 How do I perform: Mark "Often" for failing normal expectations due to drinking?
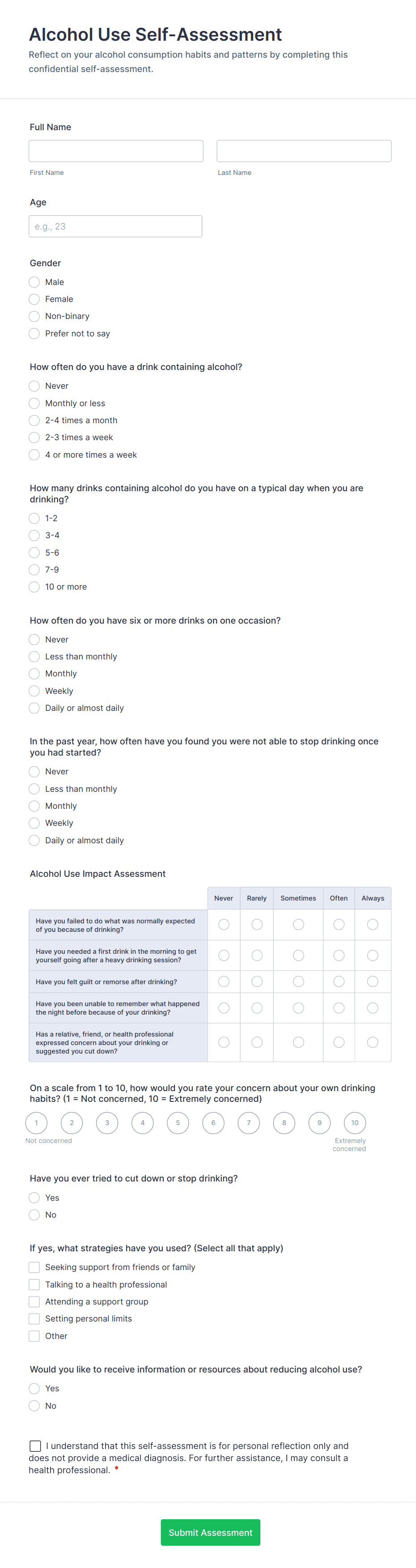click(x=339, y=924)
